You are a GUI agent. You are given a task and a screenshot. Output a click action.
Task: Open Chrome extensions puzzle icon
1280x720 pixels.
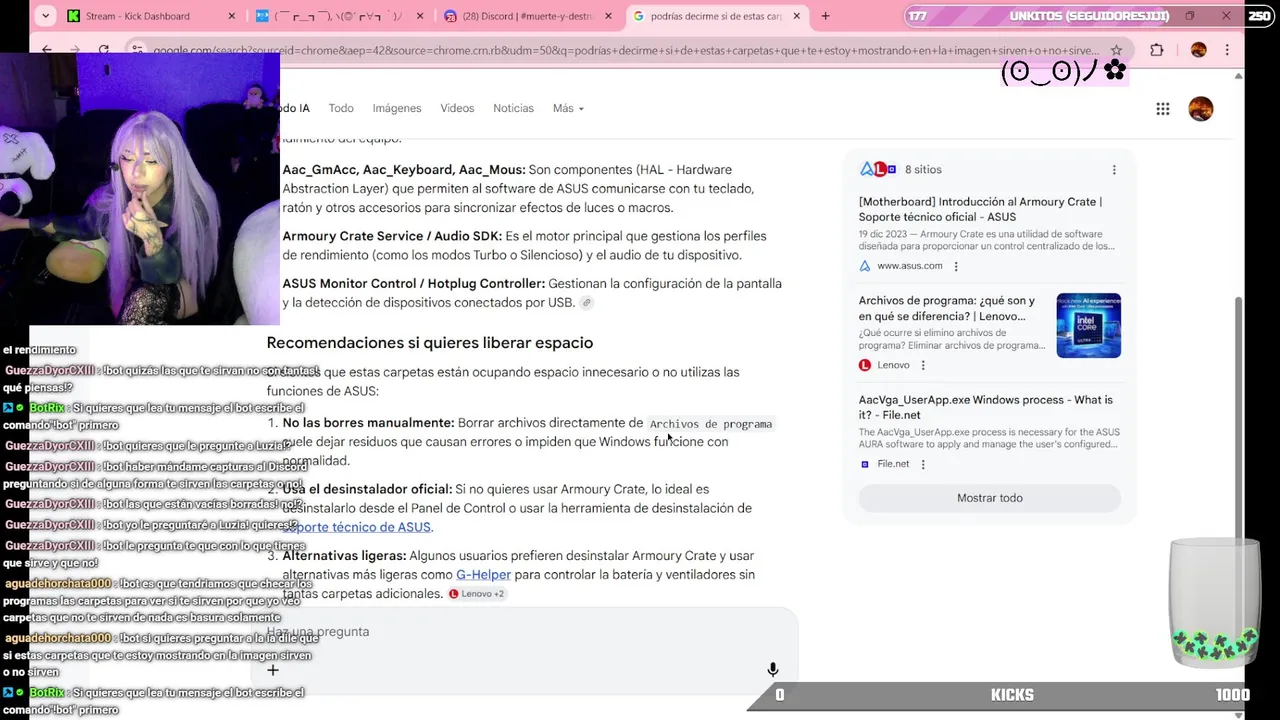click(x=1157, y=50)
